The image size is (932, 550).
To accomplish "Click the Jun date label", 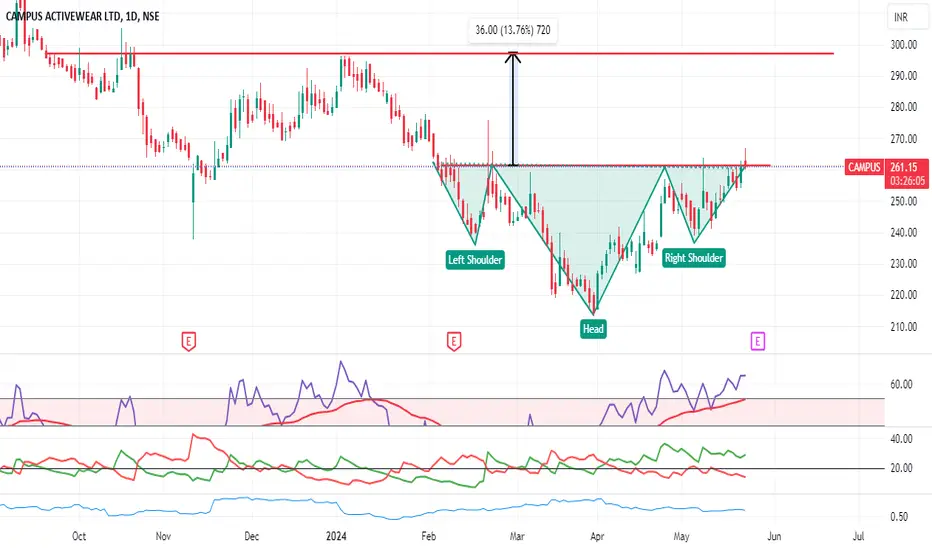I will point(774,536).
